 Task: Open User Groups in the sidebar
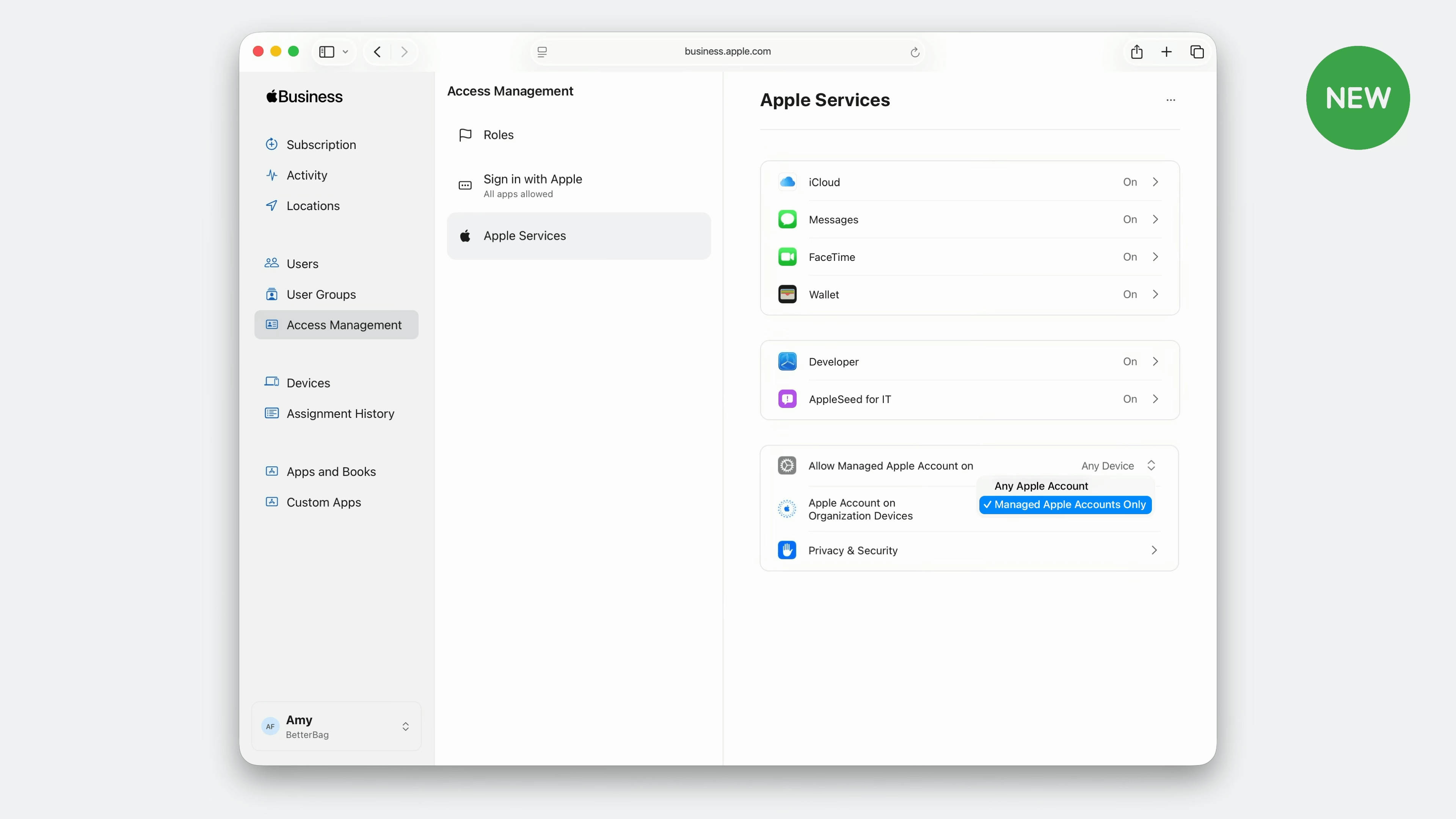[336, 295]
